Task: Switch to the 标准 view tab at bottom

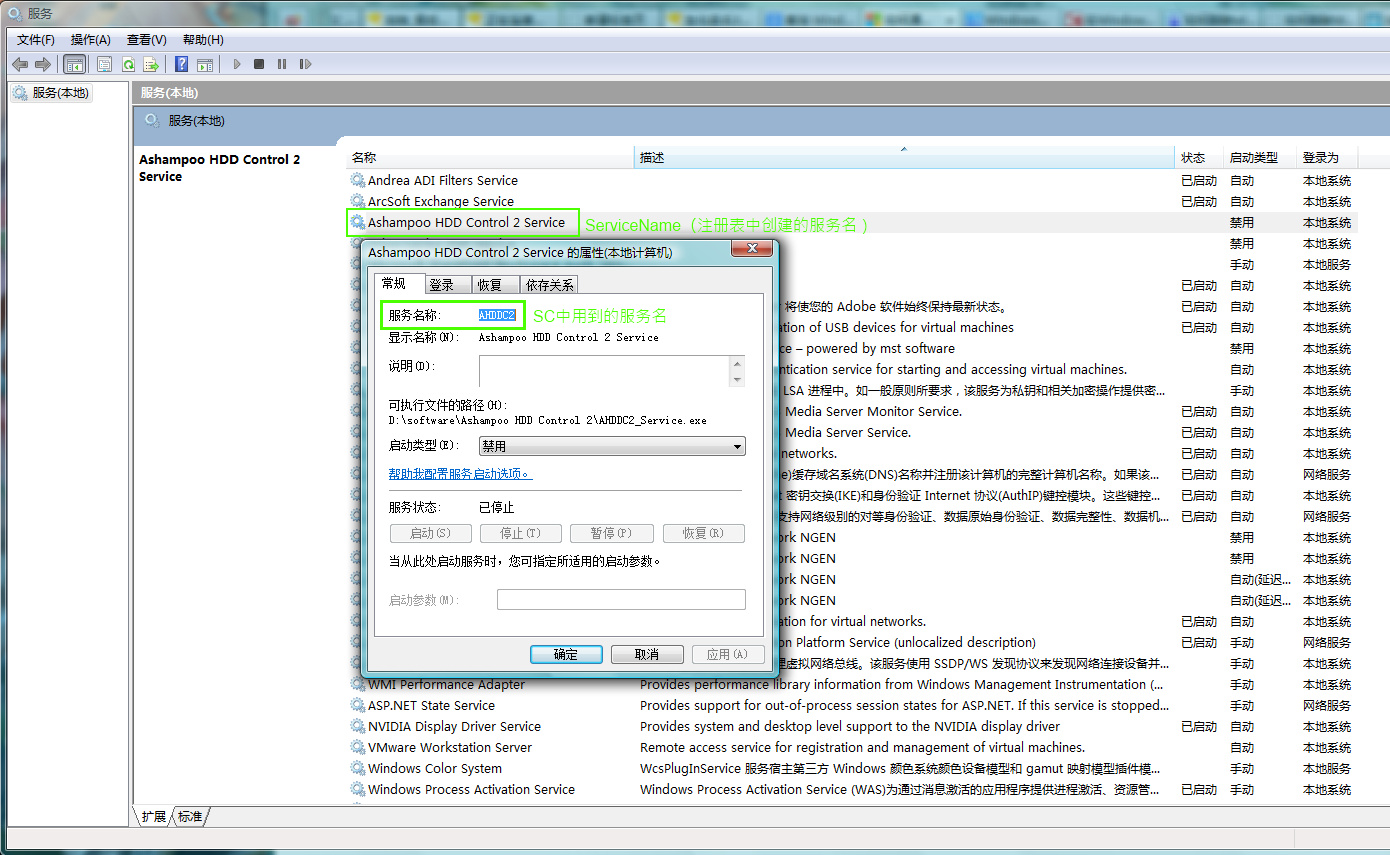Action: point(190,816)
